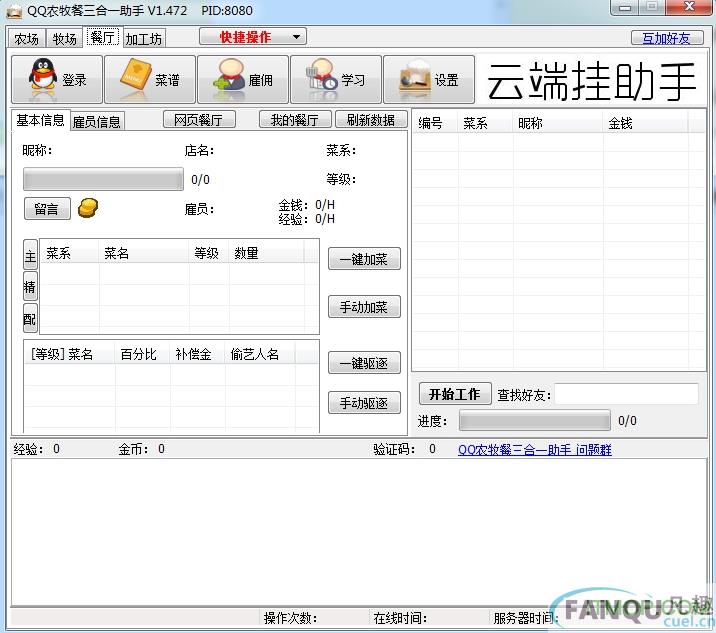Click the 一键加菜 button
716x633 pixels.
[x=364, y=259]
